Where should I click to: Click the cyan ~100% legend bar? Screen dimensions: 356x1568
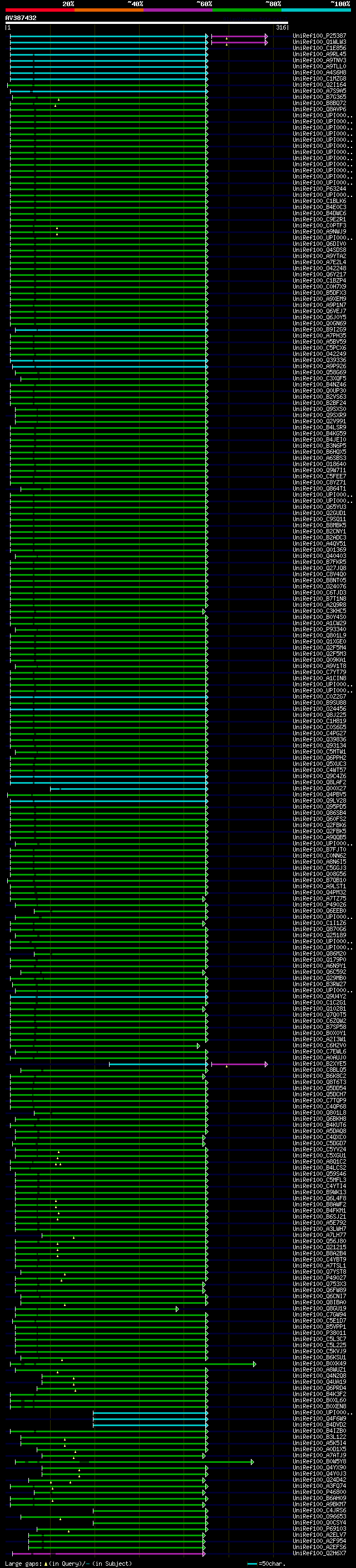(316, 10)
